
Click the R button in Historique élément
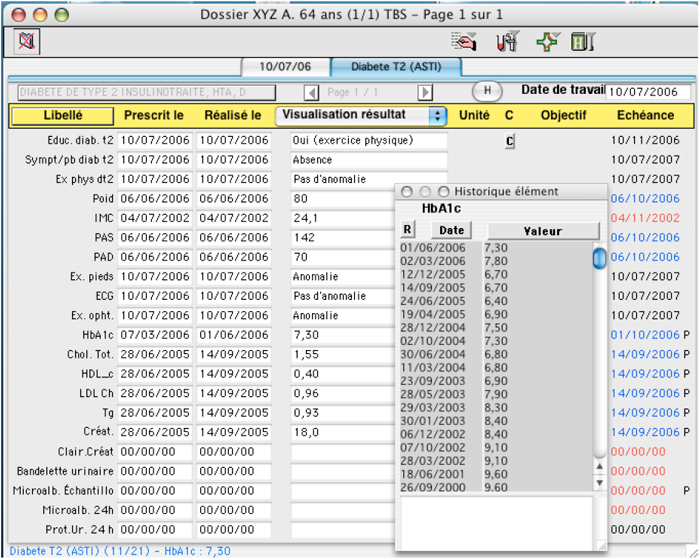407,229
